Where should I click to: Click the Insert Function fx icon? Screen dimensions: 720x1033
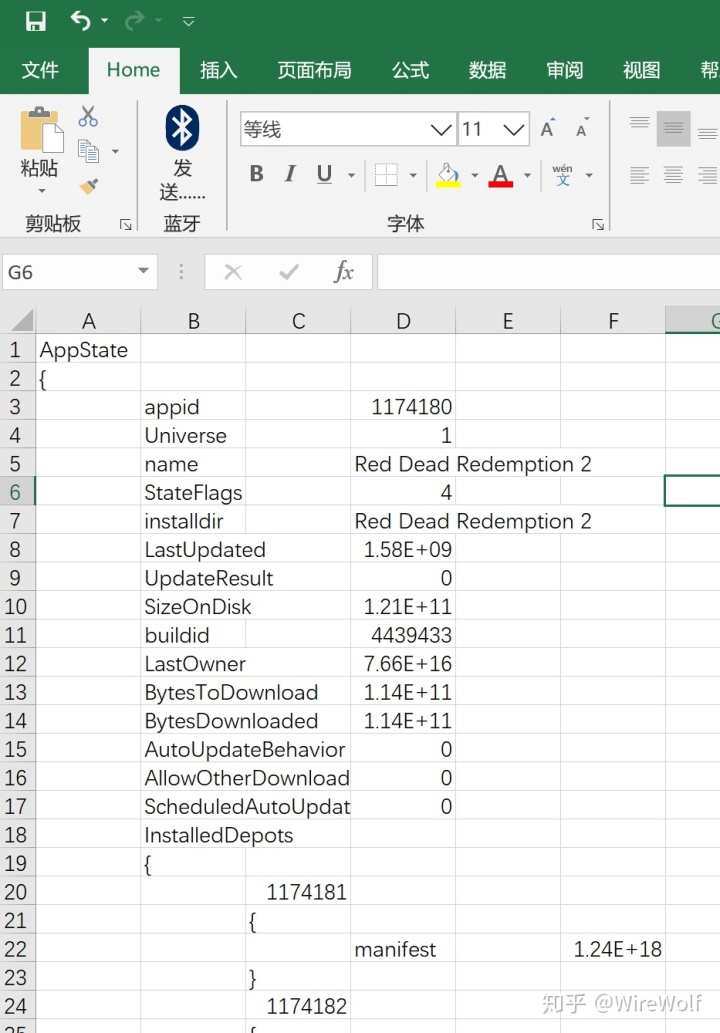(x=344, y=272)
